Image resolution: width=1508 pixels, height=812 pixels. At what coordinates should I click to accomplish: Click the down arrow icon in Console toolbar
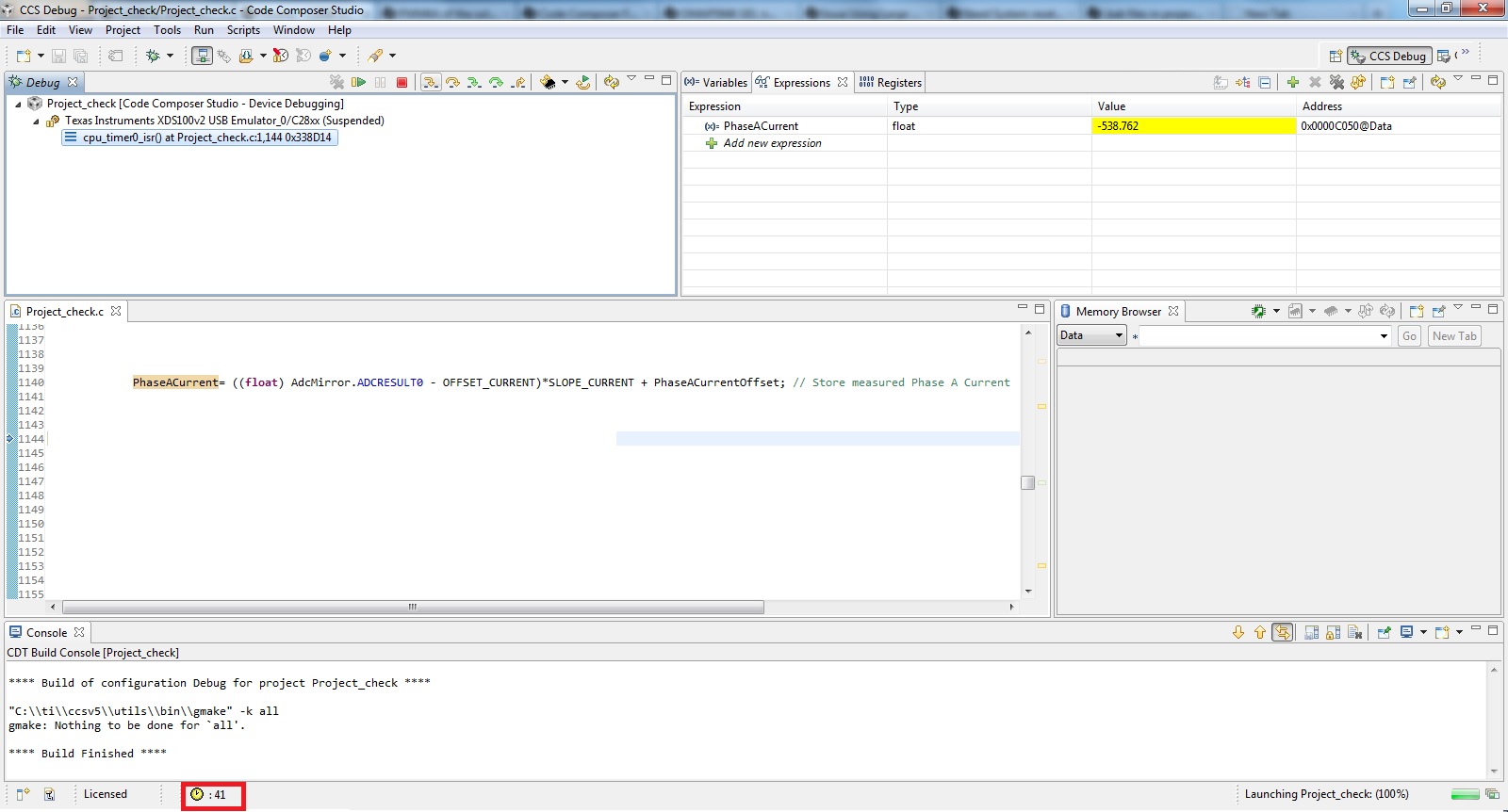1238,633
